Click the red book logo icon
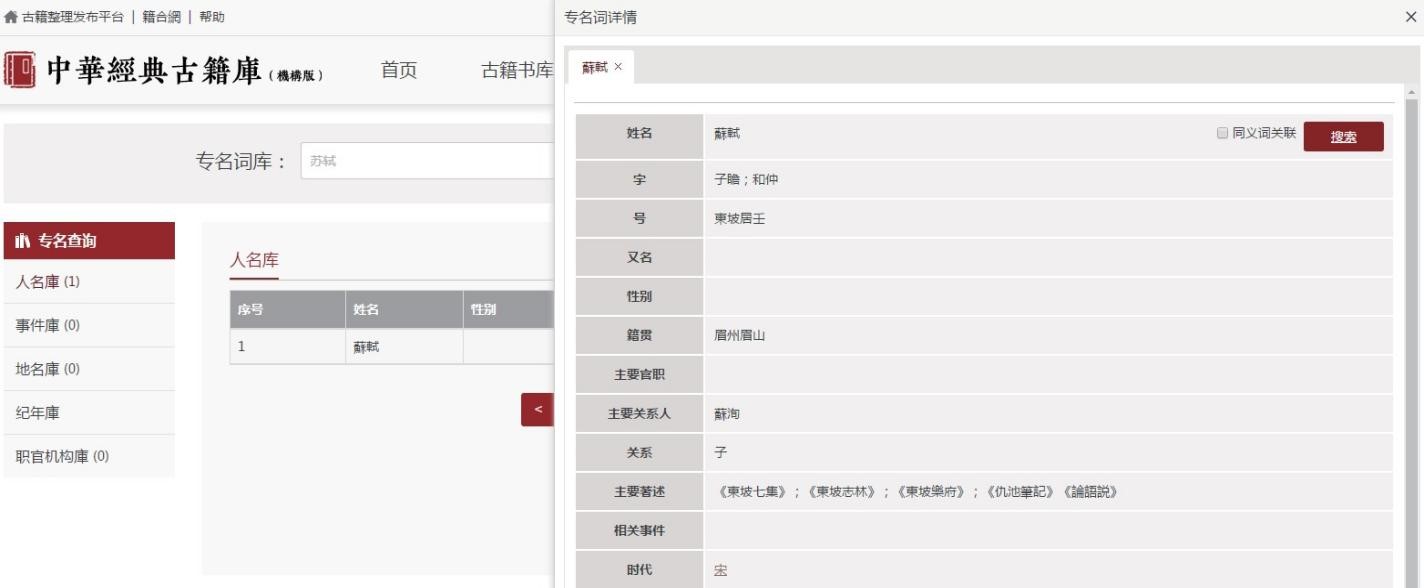The image size is (1424, 588). coord(20,70)
